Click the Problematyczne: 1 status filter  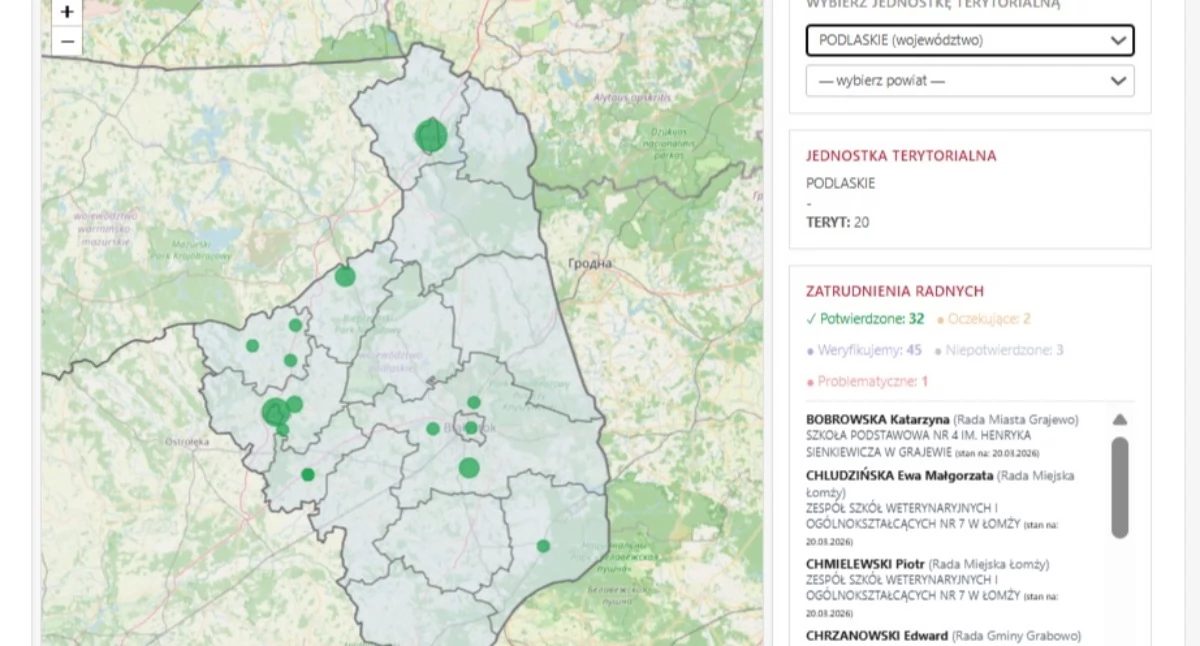[x=867, y=381]
